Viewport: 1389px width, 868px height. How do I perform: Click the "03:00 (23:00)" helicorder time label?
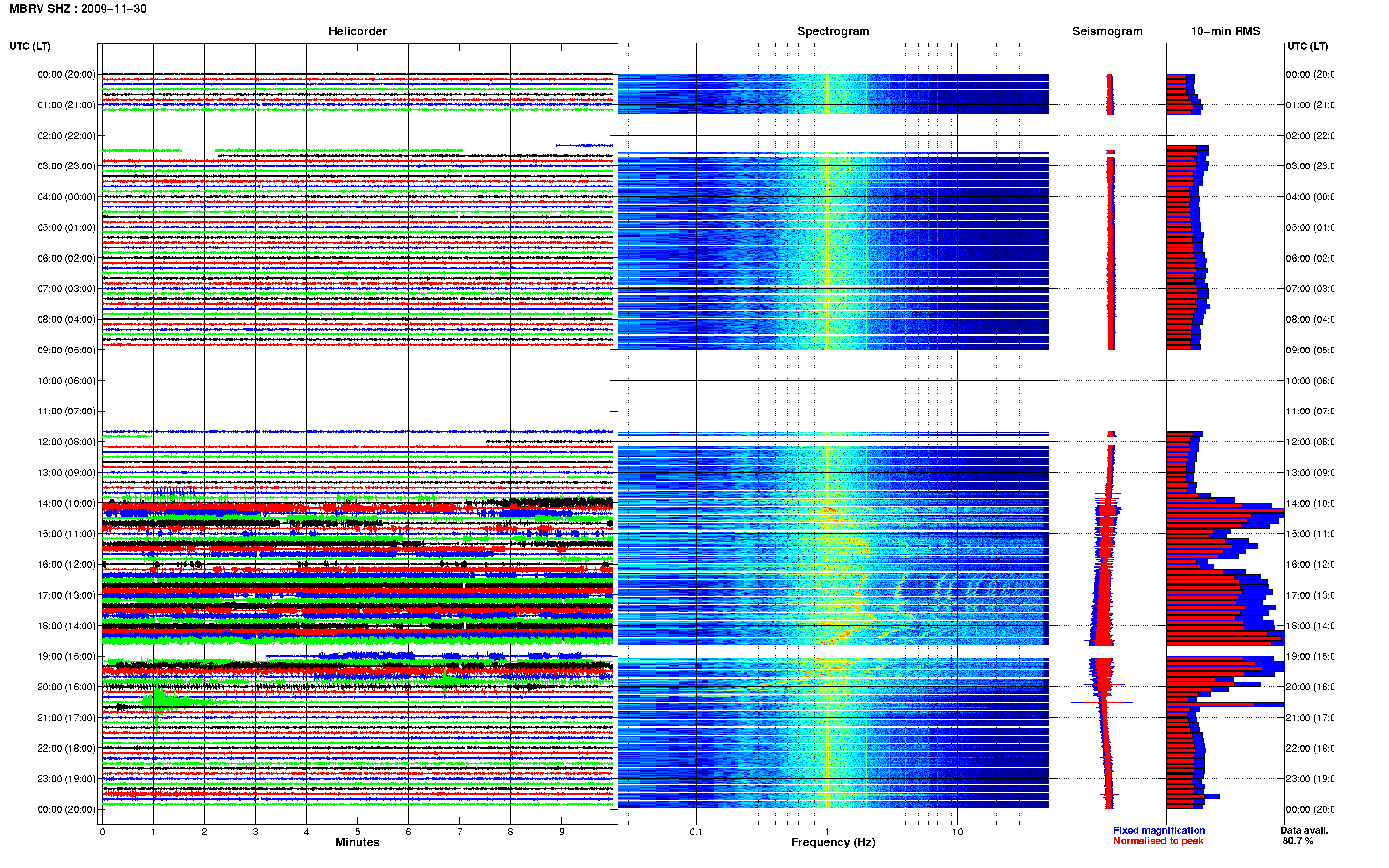66,166
